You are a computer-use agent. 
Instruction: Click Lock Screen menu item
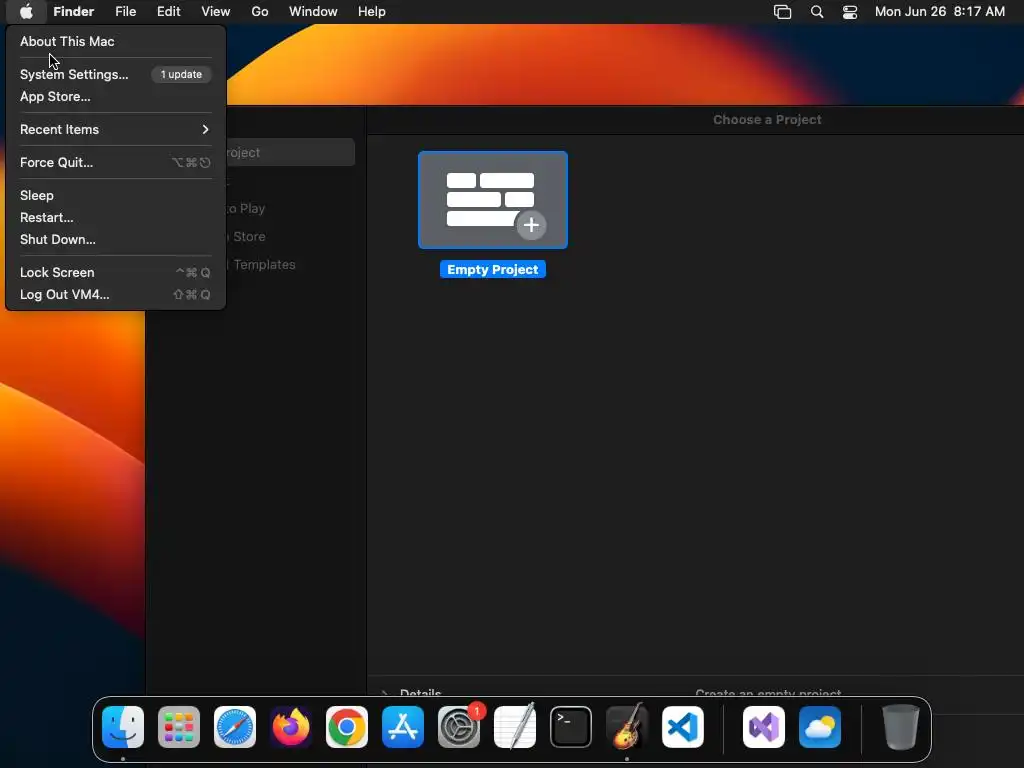pyautogui.click(x=57, y=272)
